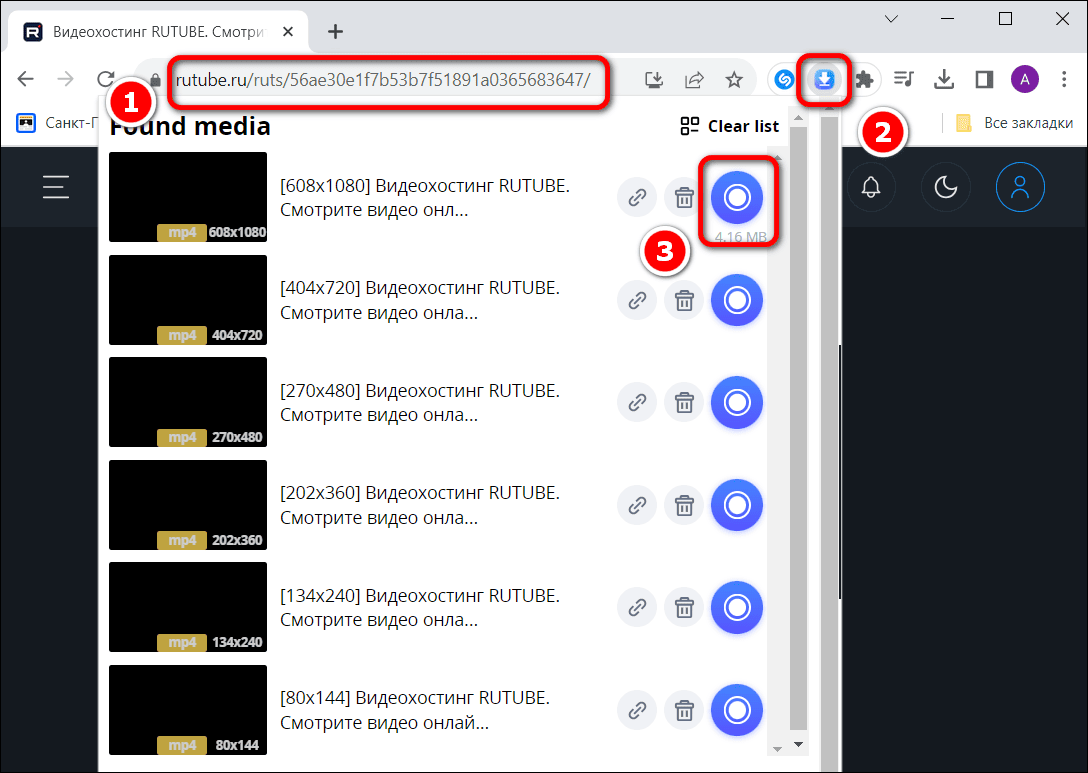This screenshot has width=1088, height=773.
Task: Delete the 404x720 entry with trash icon
Action: coord(684,300)
